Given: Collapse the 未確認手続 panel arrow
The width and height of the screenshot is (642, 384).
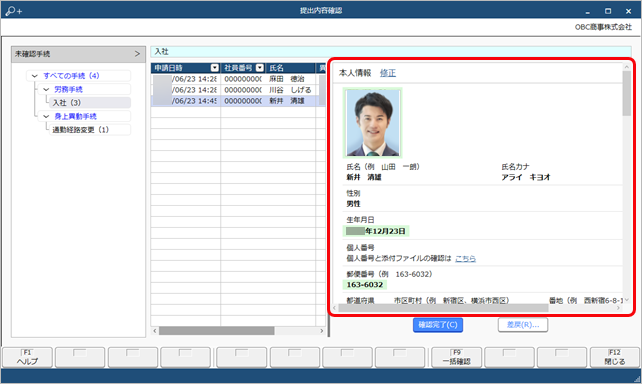Looking at the screenshot, I should click(137, 54).
